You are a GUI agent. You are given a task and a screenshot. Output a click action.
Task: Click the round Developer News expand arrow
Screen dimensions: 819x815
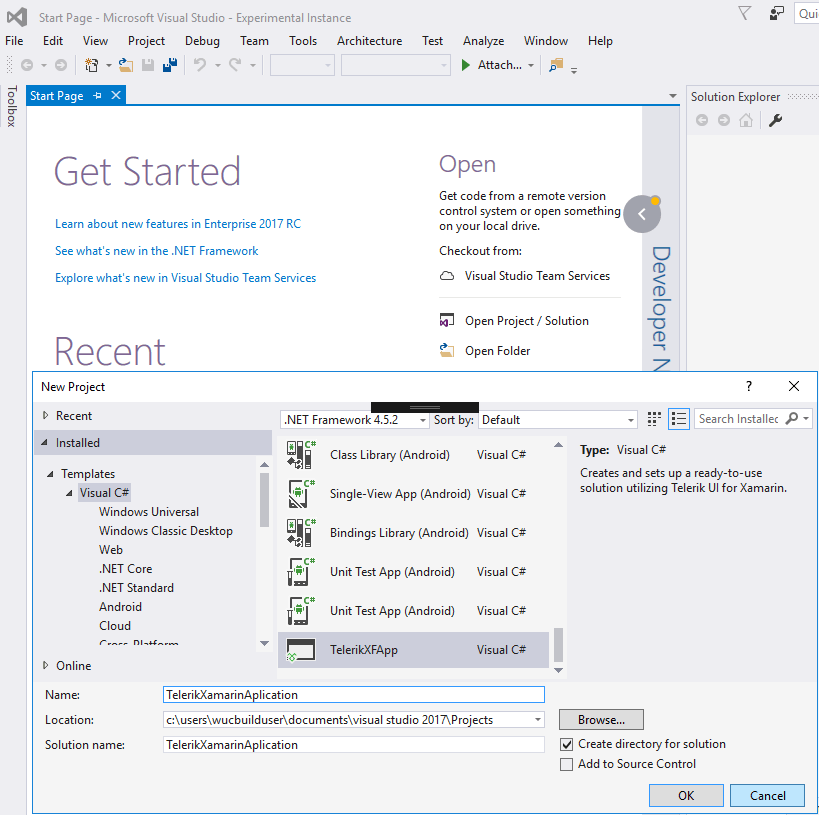click(642, 213)
